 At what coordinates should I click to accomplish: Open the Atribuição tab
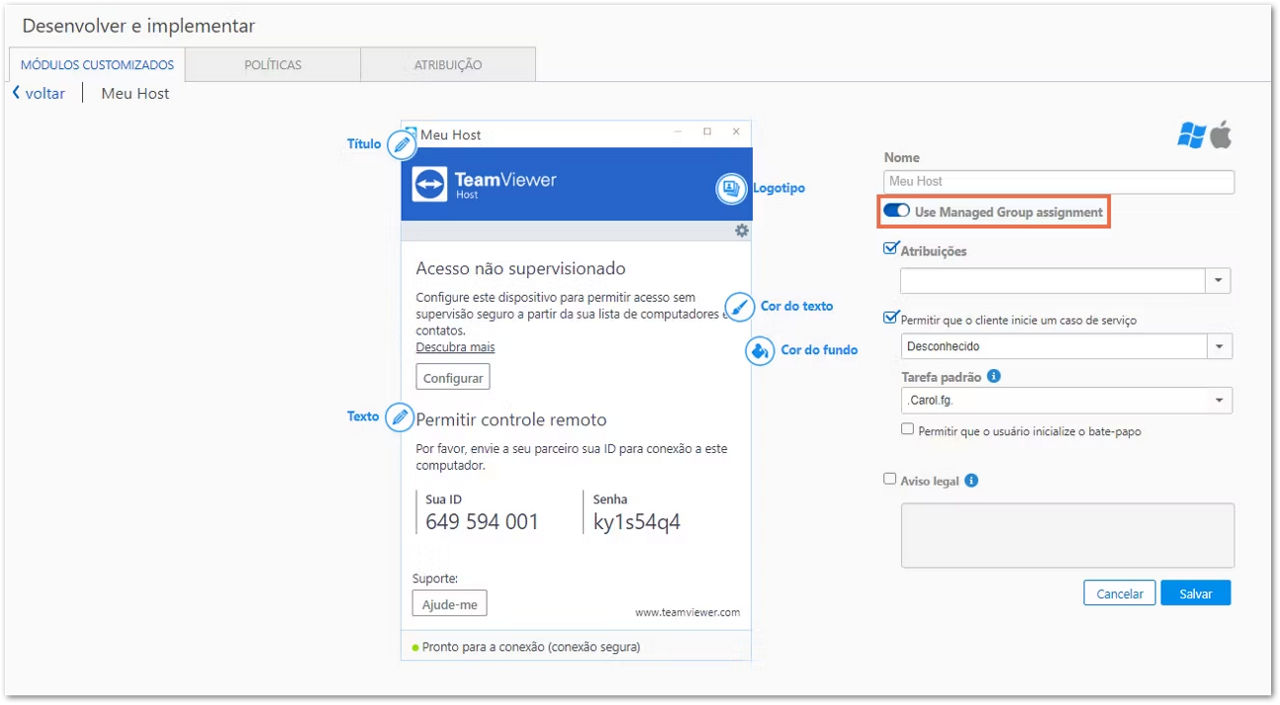(448, 65)
